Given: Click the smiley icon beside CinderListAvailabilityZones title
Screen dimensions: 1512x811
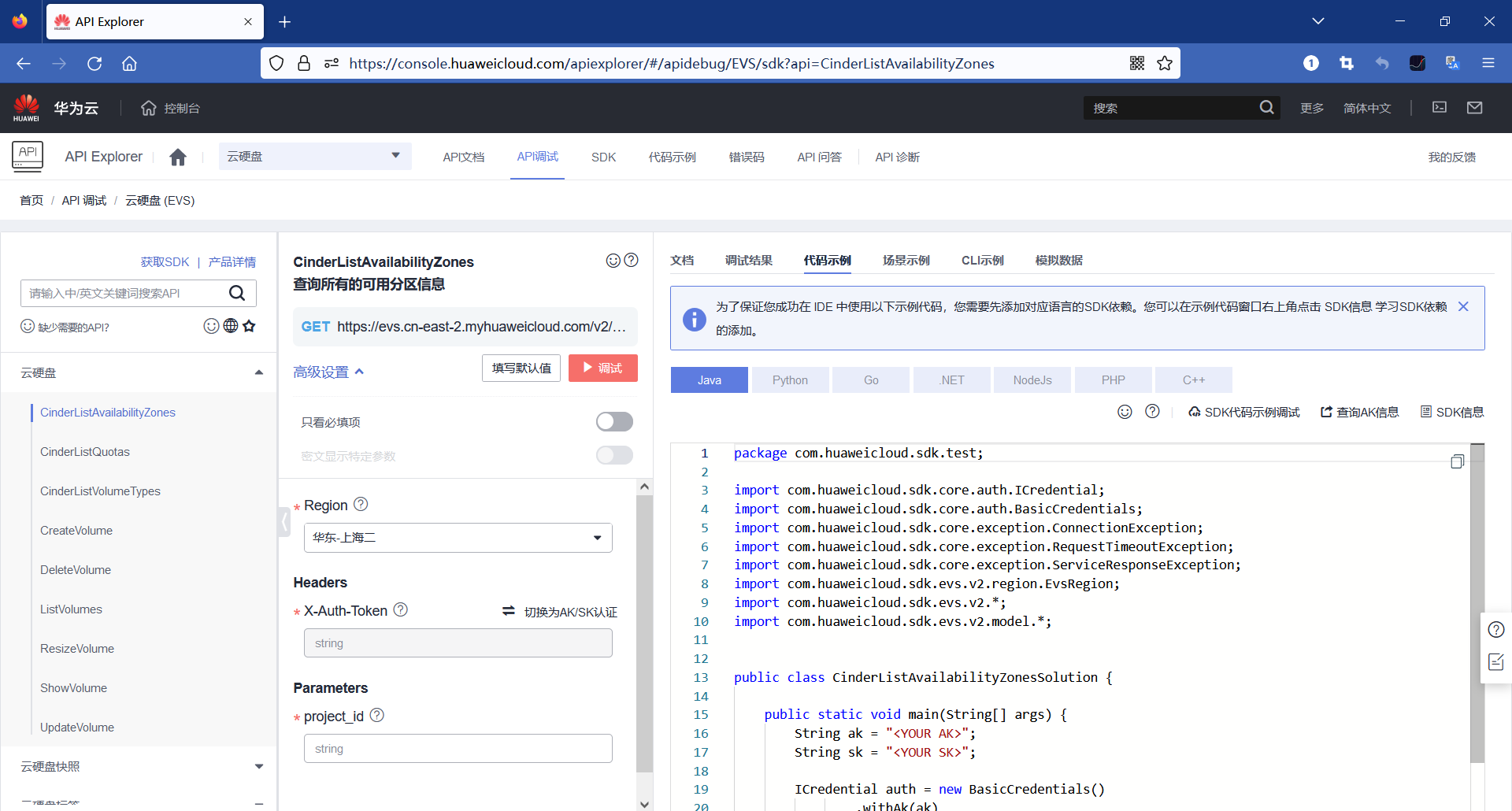Looking at the screenshot, I should [613, 261].
